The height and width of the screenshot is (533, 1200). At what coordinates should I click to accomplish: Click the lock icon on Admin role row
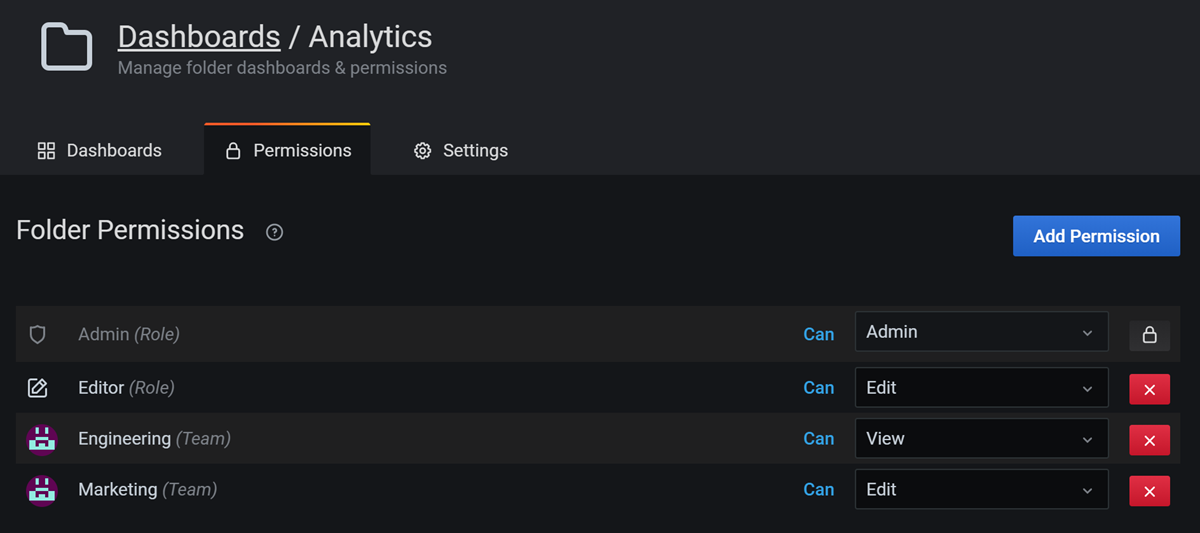1149,335
